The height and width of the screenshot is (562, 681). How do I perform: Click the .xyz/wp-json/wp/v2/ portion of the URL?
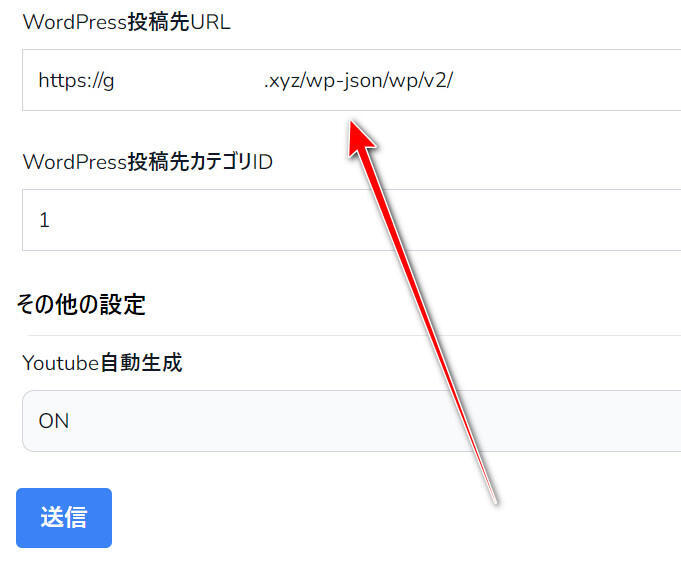(x=358, y=81)
